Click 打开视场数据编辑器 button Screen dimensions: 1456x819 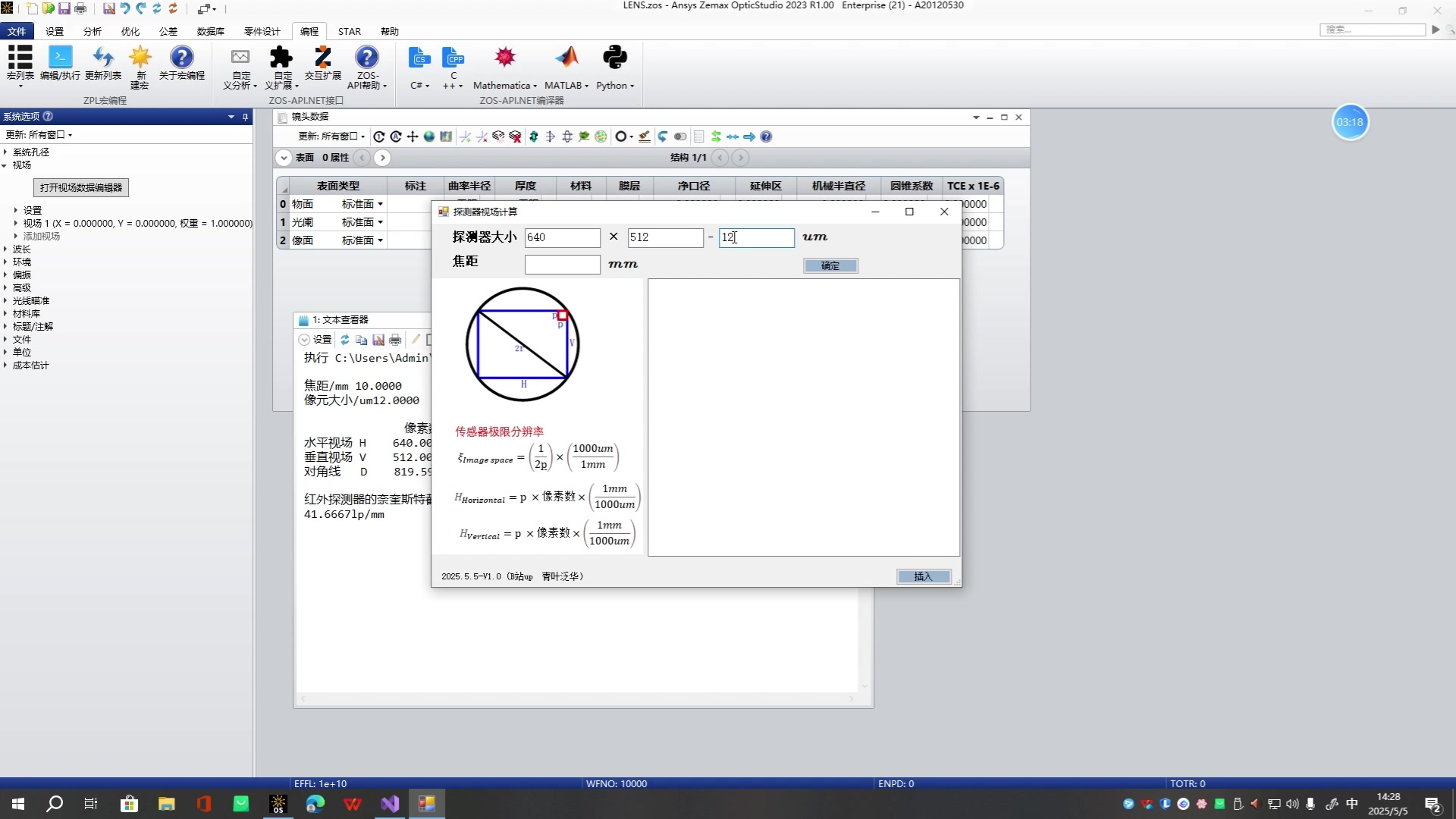(x=81, y=187)
